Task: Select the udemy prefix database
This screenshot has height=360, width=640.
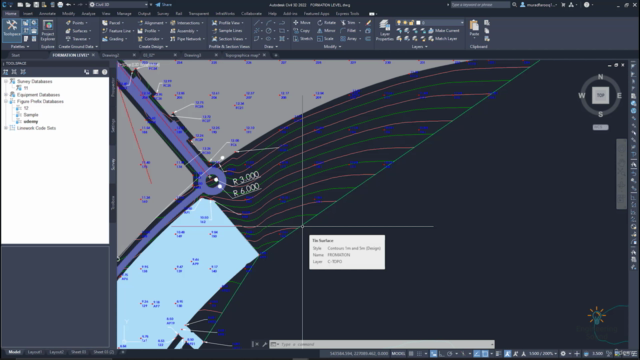Action: [31, 122]
